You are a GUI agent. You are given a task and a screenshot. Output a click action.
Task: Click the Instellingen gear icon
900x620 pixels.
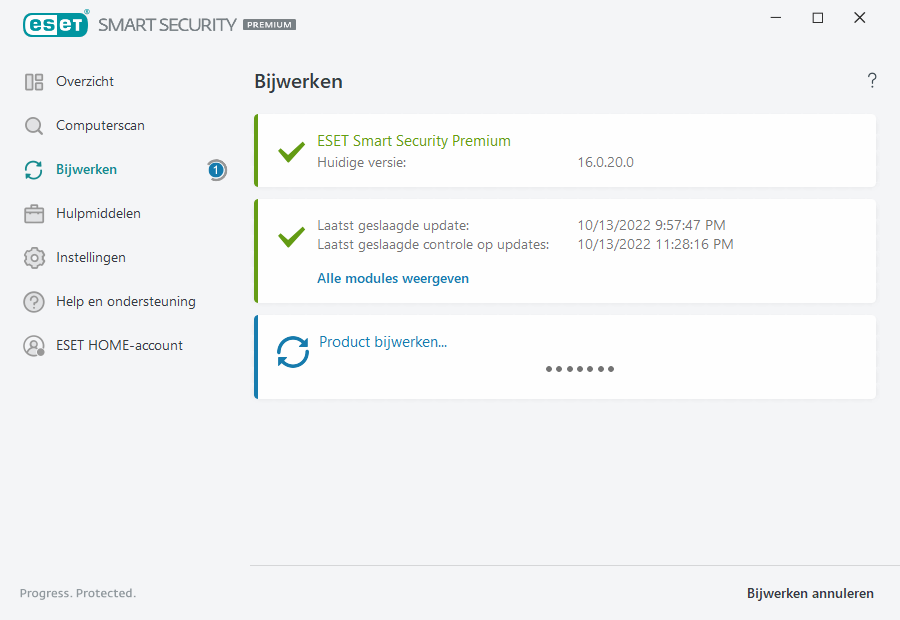tap(34, 258)
